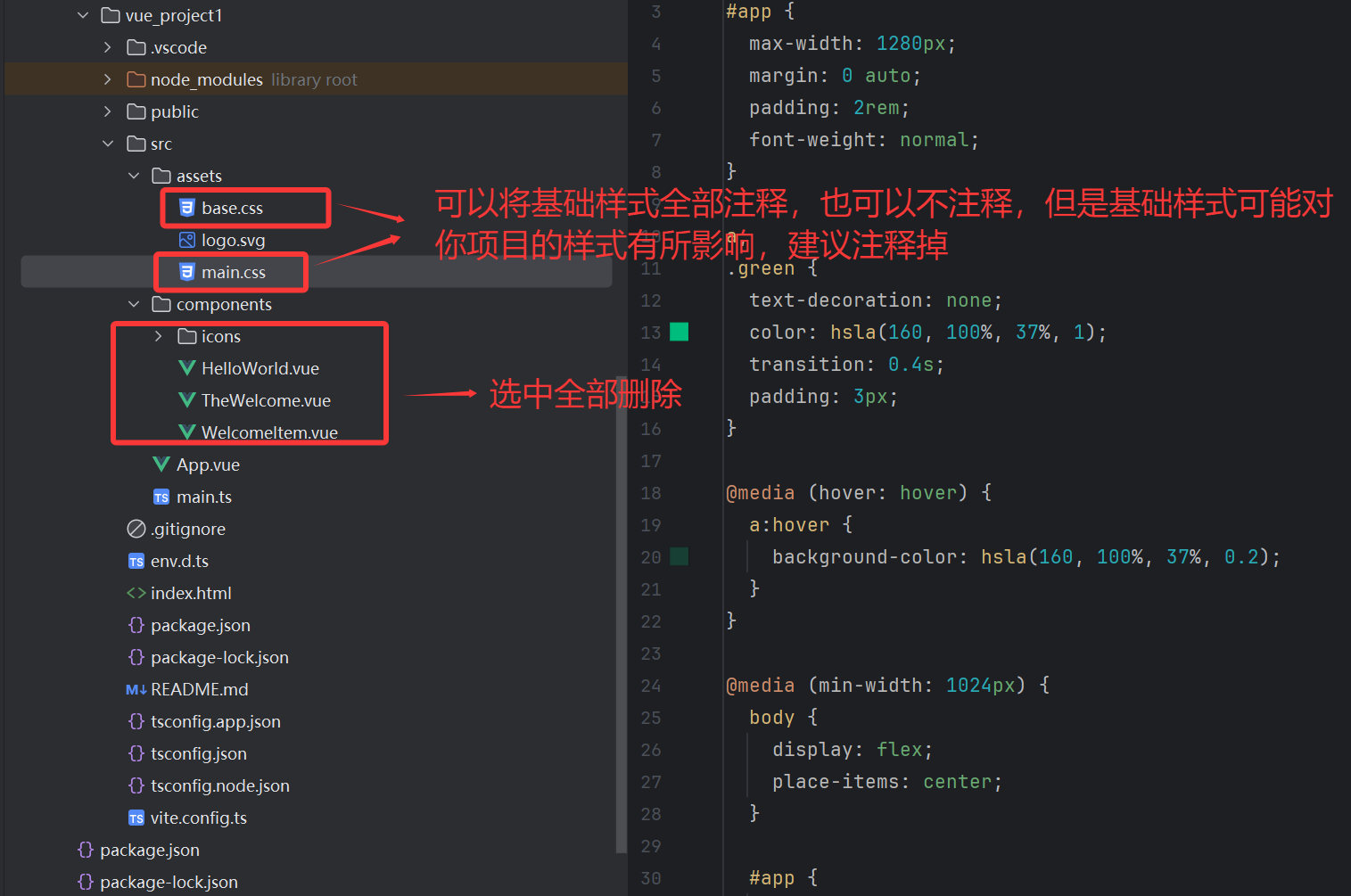Click the vue_project1 folder icon

(x=111, y=15)
